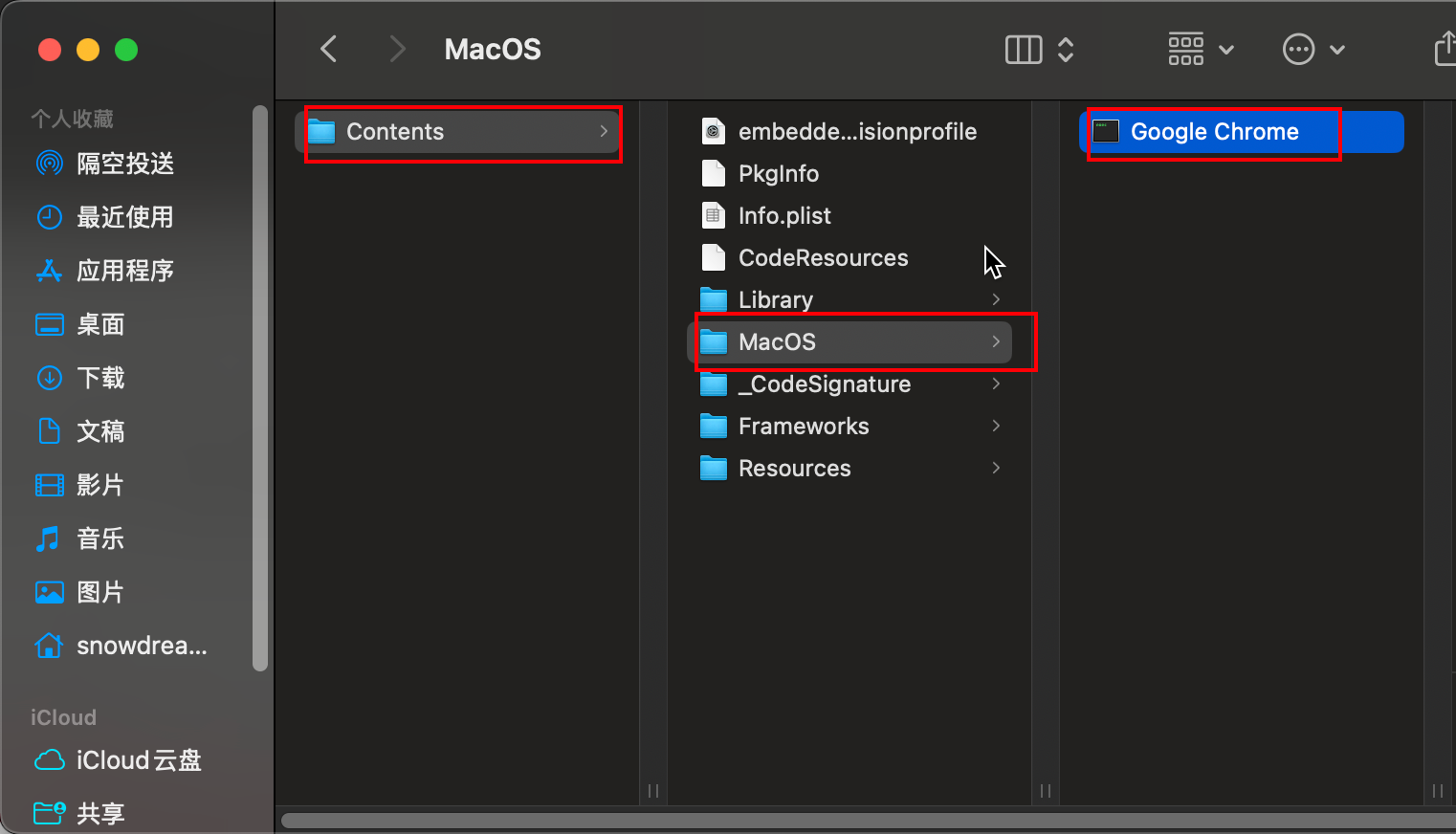Expand the Frameworks folder chevron

pyautogui.click(x=996, y=426)
